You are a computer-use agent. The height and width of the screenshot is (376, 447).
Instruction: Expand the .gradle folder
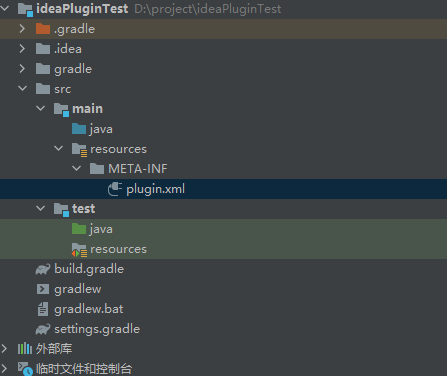tap(22, 29)
